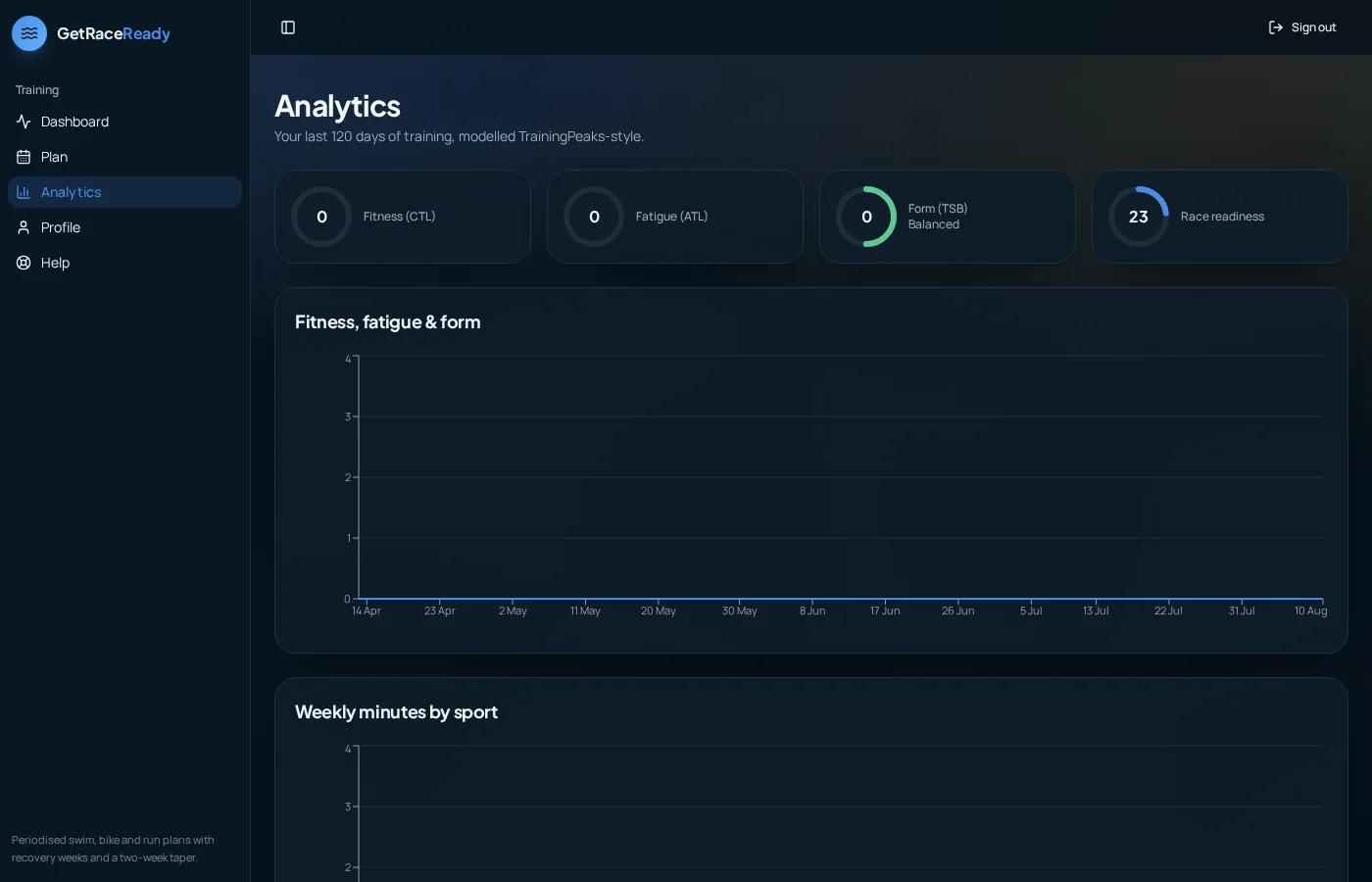Viewport: 1372px width, 882px height.
Task: Click the Help lifebuoy icon
Action: pyautogui.click(x=24, y=263)
